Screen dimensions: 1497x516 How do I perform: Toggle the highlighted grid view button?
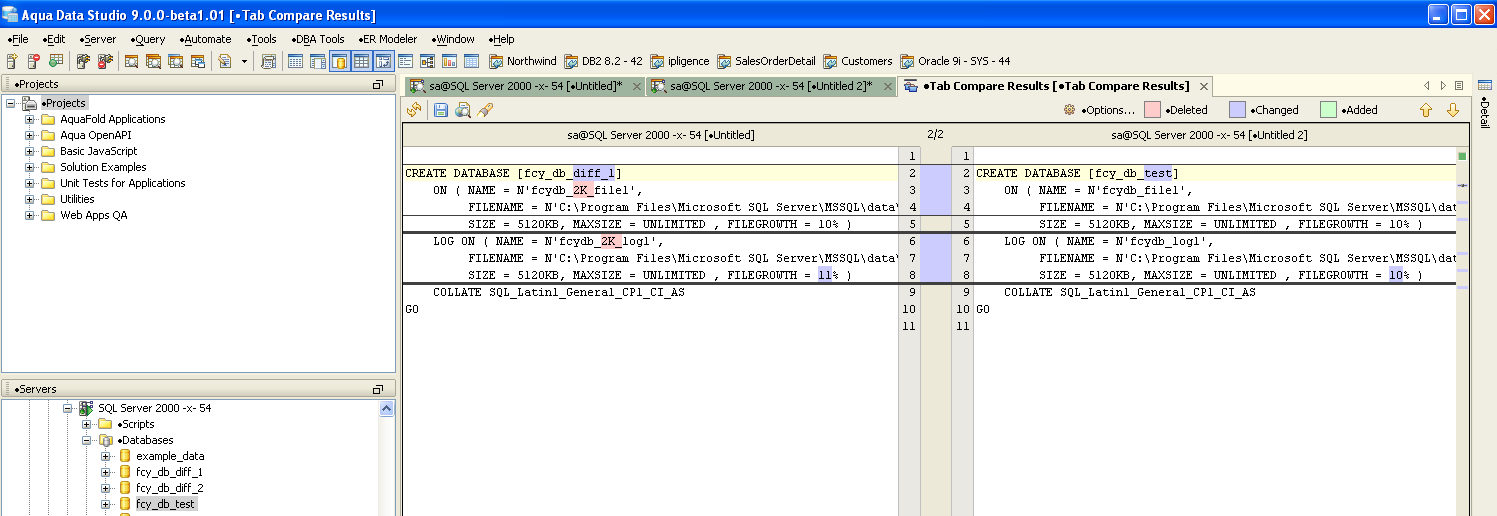click(361, 61)
